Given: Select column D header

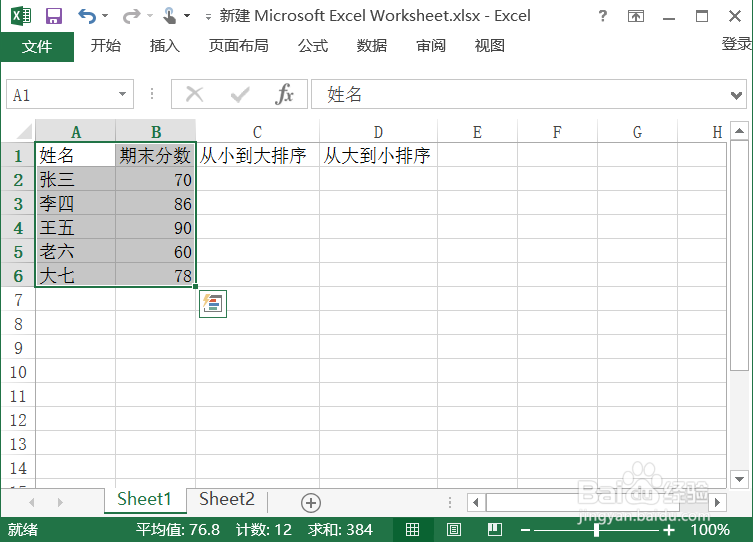Looking at the screenshot, I should tap(378, 131).
